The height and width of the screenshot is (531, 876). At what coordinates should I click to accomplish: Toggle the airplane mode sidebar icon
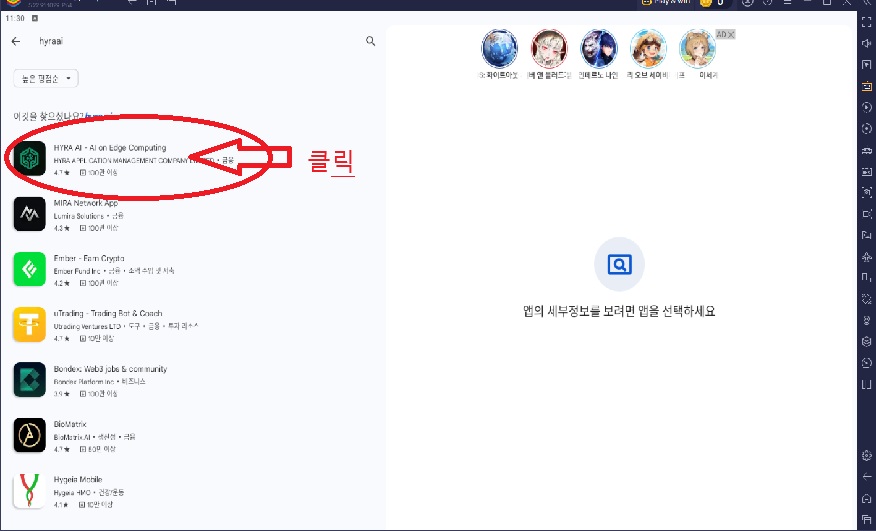point(867,257)
